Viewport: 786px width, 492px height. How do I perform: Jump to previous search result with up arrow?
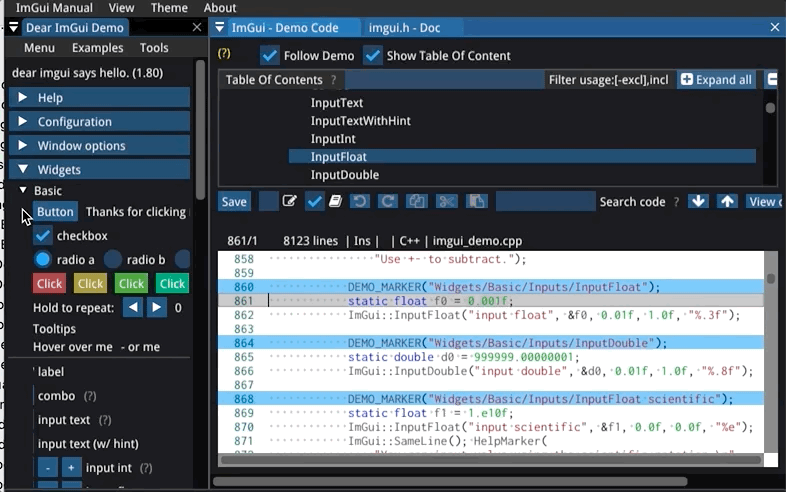[x=727, y=202]
